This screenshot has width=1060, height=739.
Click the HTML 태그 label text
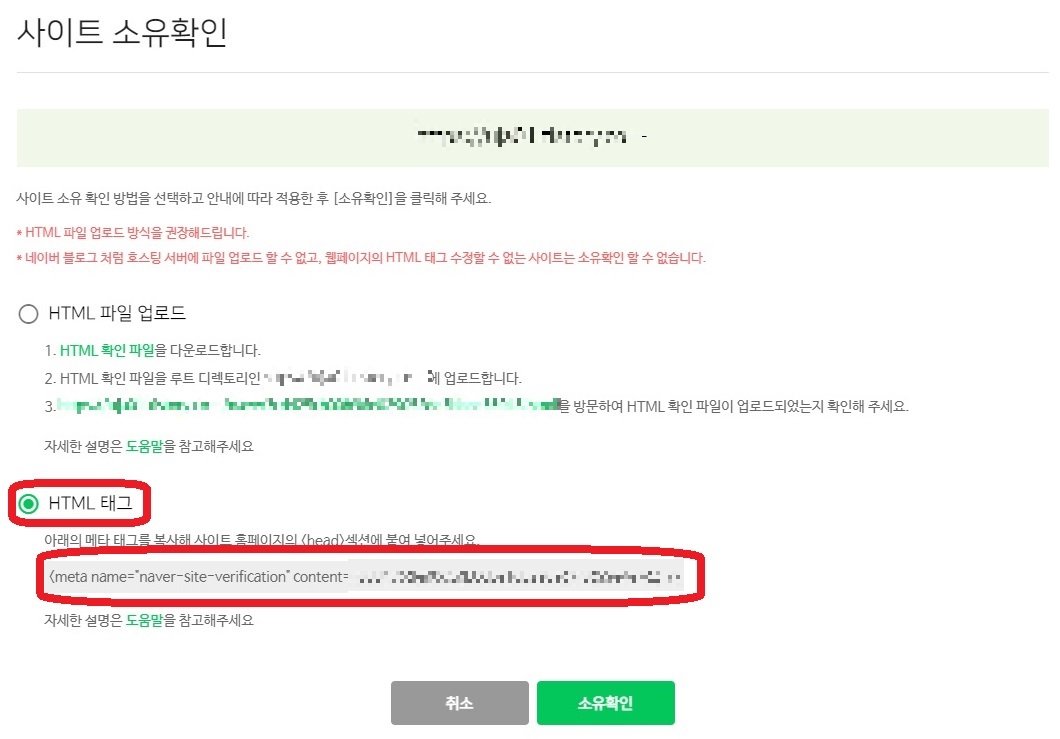click(91, 503)
